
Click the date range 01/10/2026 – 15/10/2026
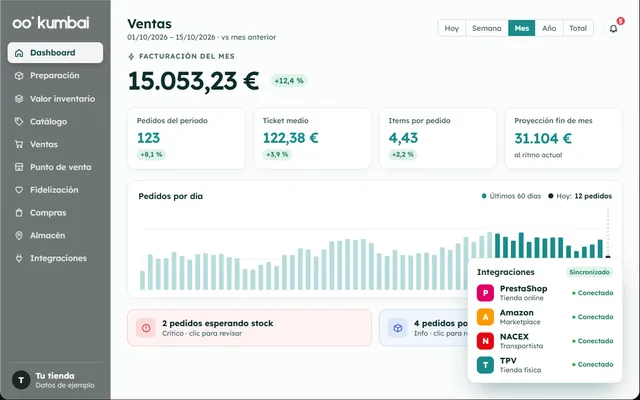[171, 37]
